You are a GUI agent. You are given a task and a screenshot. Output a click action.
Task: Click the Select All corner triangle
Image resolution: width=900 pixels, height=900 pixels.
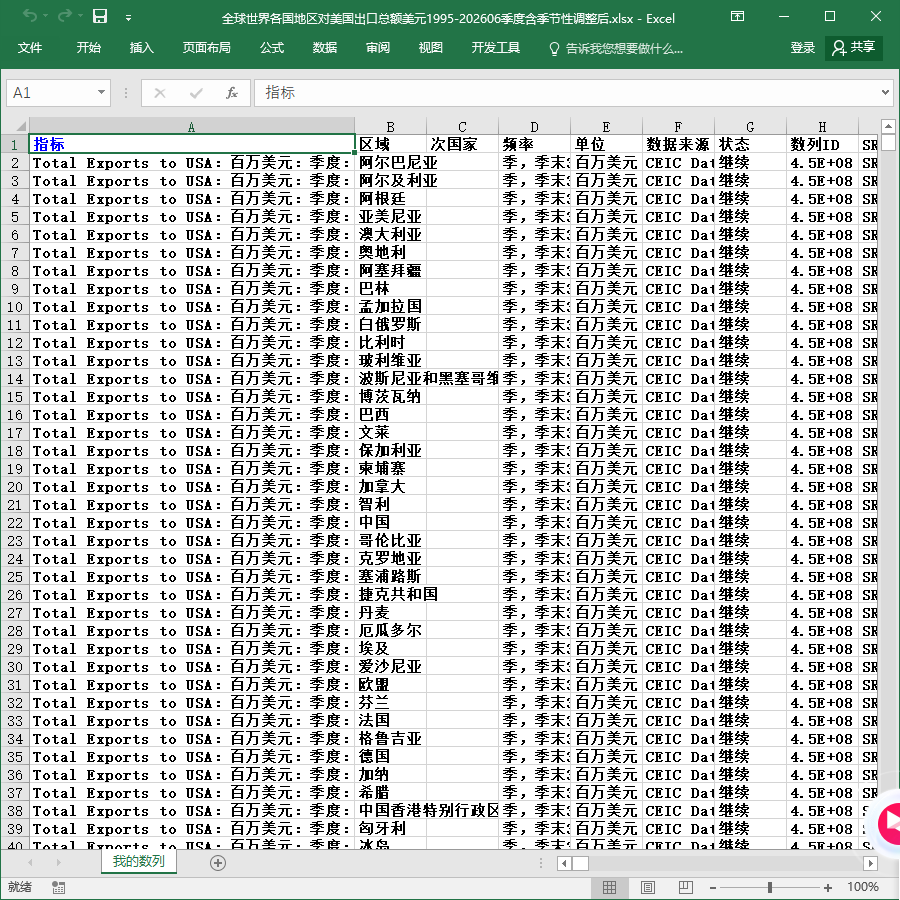pos(21,126)
